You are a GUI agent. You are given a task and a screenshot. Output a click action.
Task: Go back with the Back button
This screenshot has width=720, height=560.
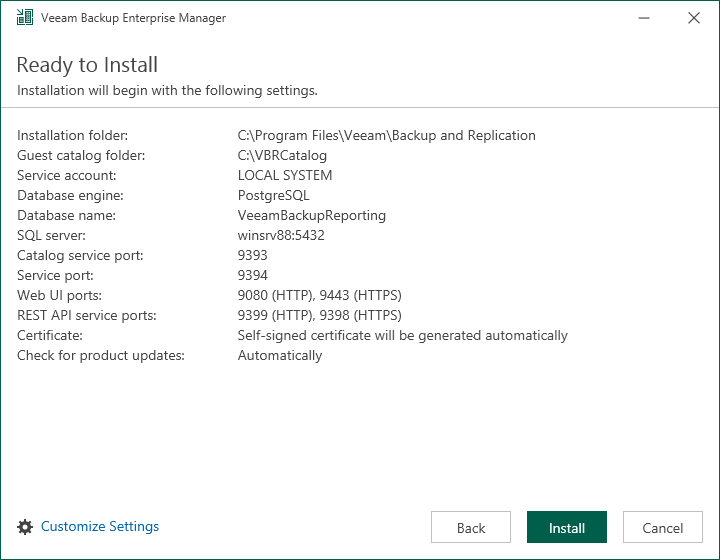click(x=471, y=528)
